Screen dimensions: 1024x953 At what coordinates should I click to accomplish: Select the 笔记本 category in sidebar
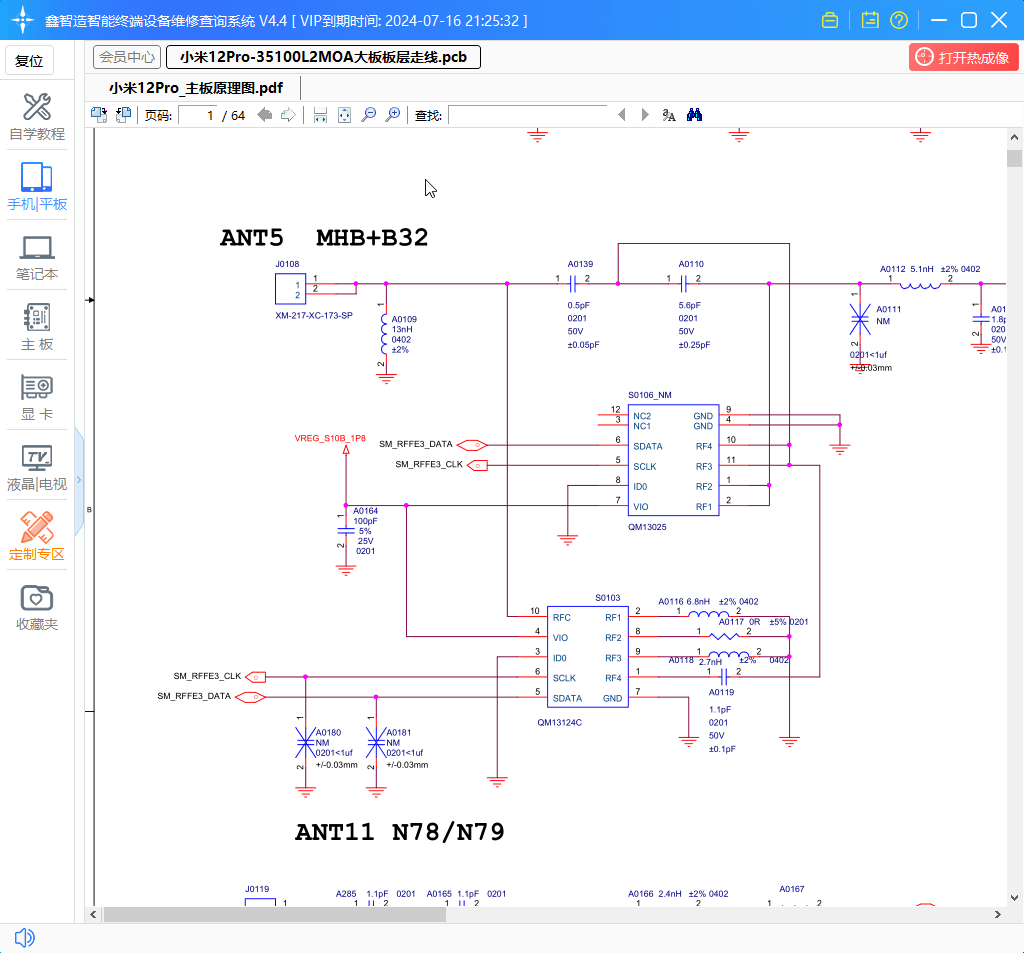37,257
